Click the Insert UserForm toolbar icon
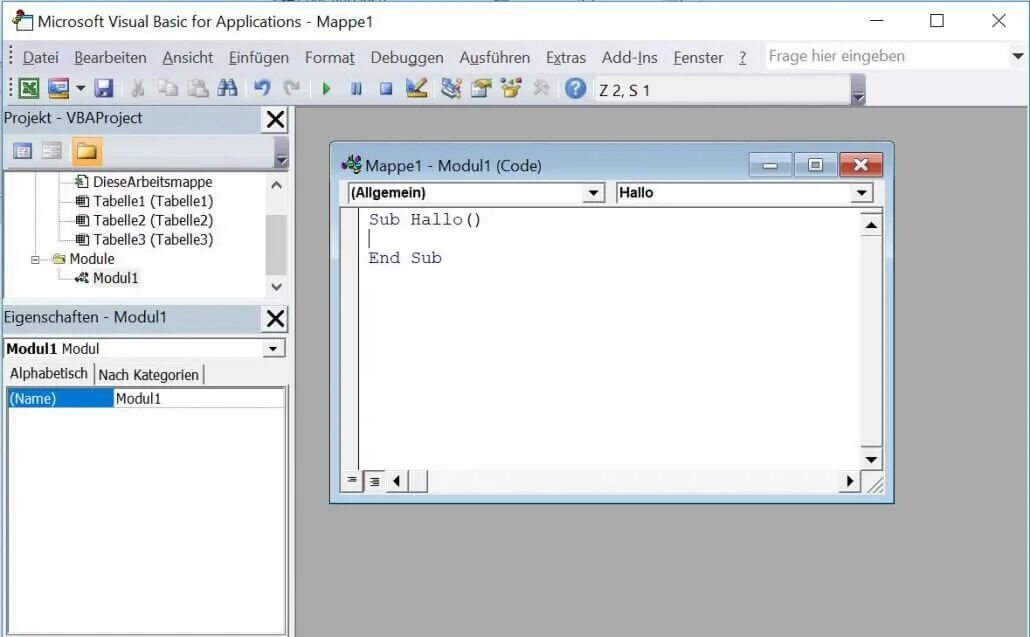Image resolution: width=1030 pixels, height=637 pixels. click(58, 88)
